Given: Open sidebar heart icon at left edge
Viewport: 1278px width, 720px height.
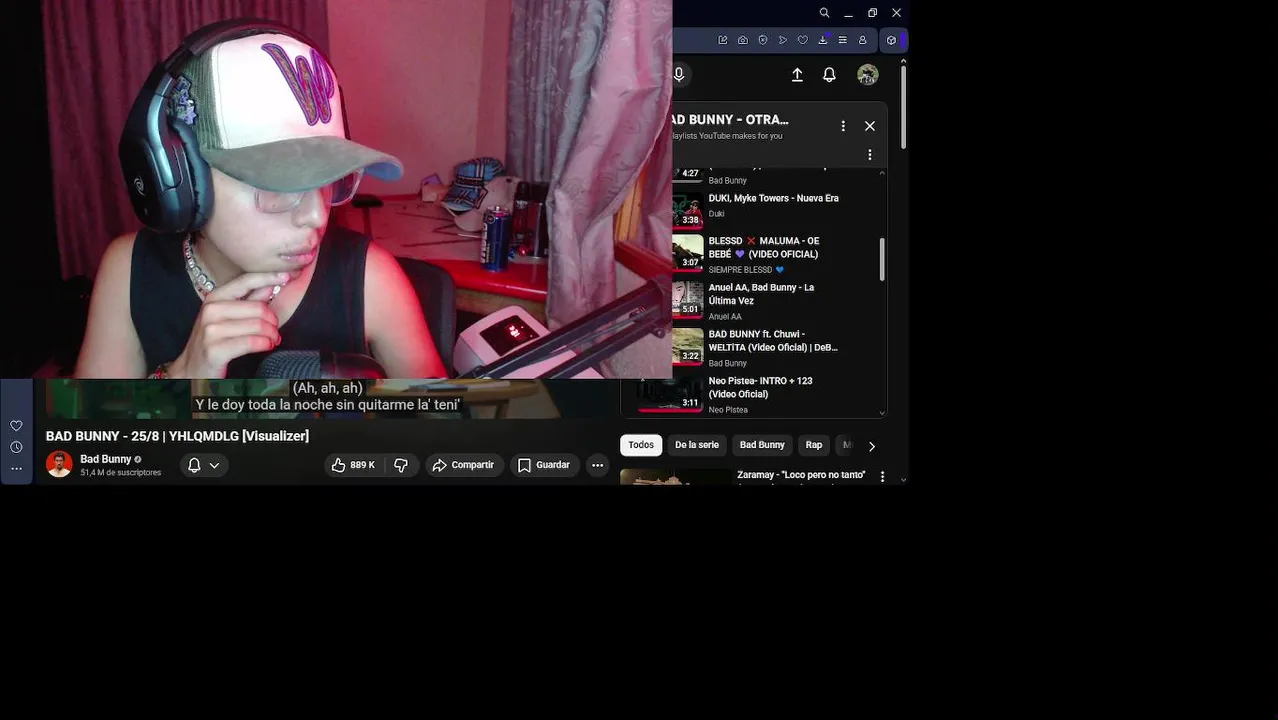Looking at the screenshot, I should 16,426.
